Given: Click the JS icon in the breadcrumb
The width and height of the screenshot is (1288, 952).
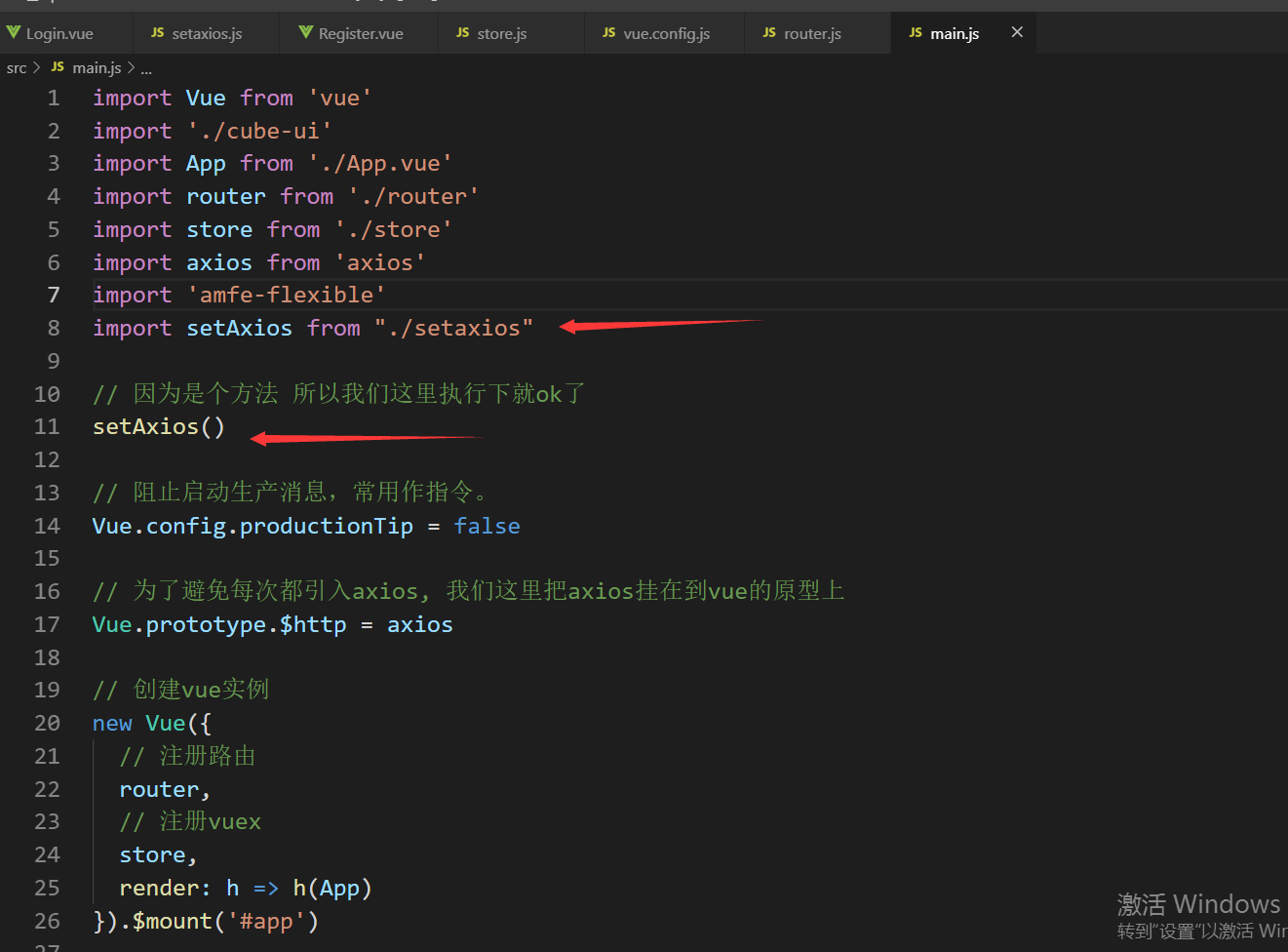Looking at the screenshot, I should [x=58, y=67].
